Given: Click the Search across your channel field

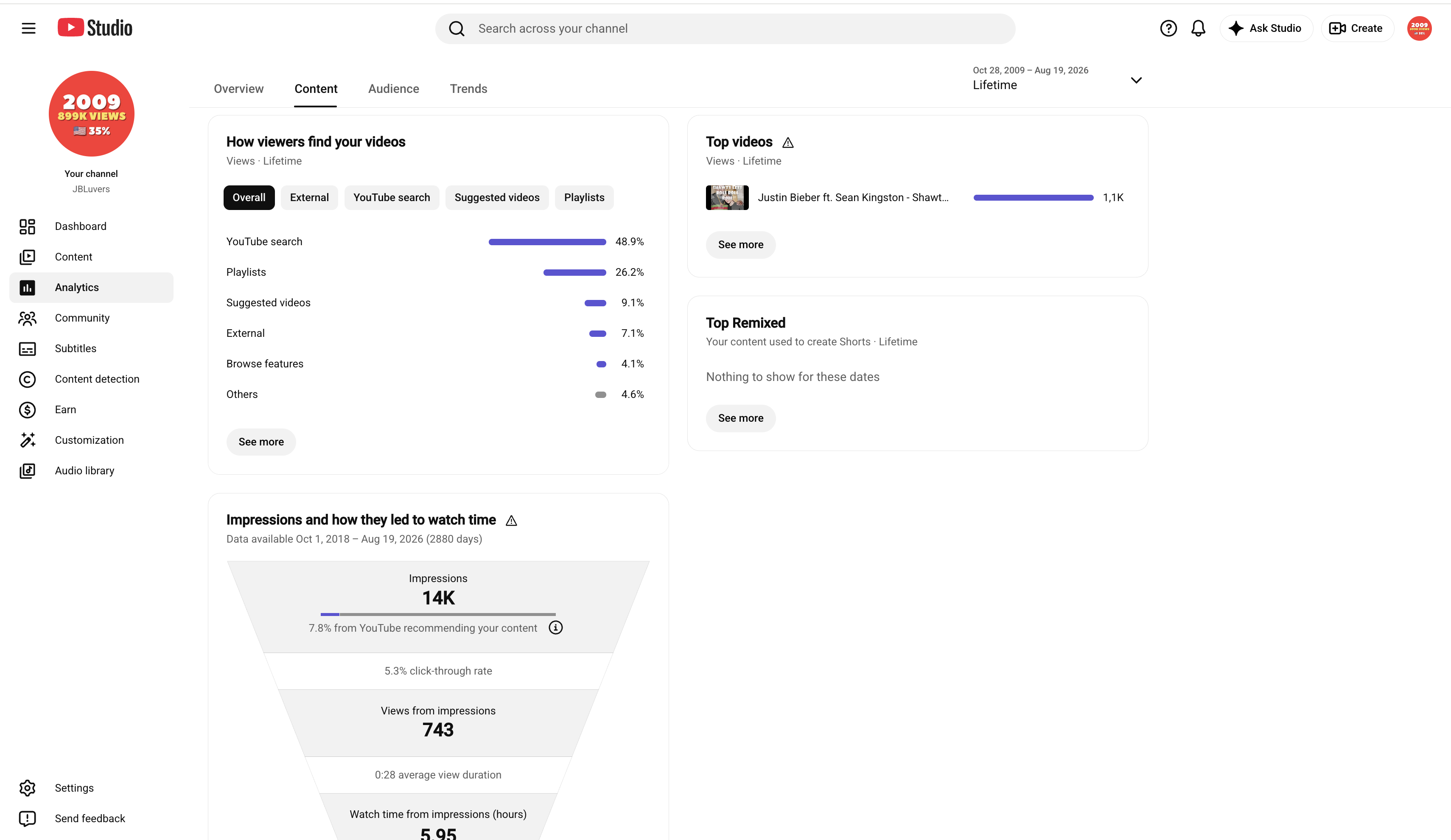Looking at the screenshot, I should tap(725, 29).
